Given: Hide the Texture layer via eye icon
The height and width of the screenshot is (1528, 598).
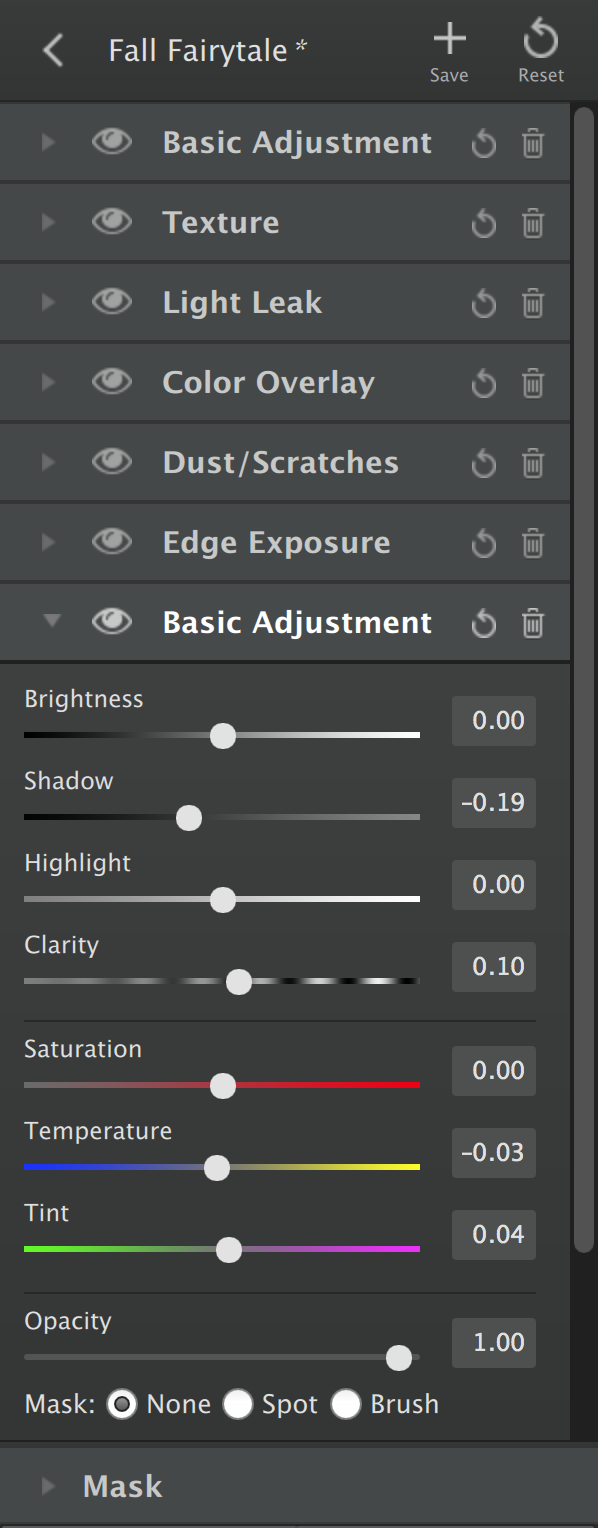Looking at the screenshot, I should click(x=112, y=222).
